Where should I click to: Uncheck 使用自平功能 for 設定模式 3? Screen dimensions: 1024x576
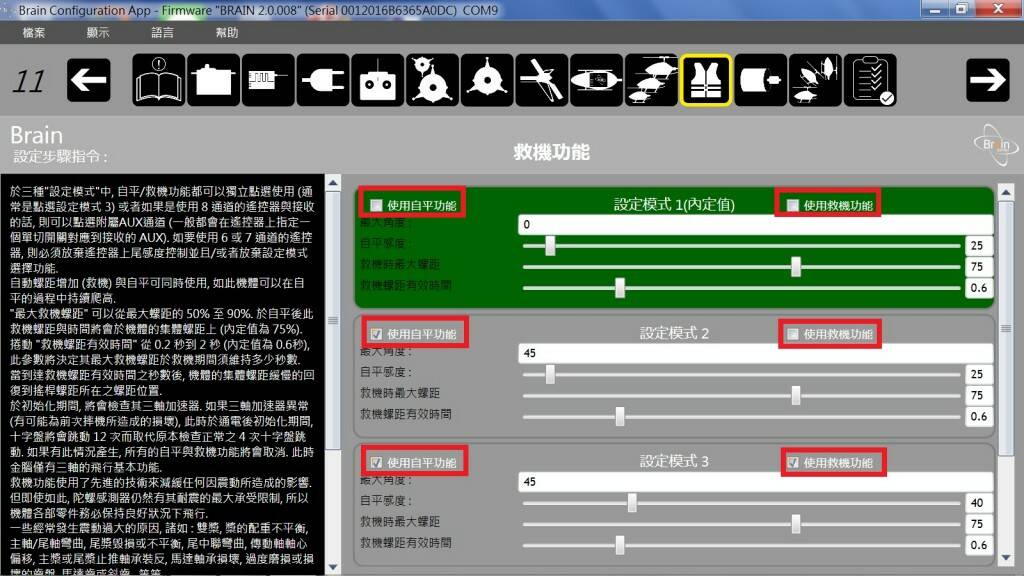click(376, 462)
